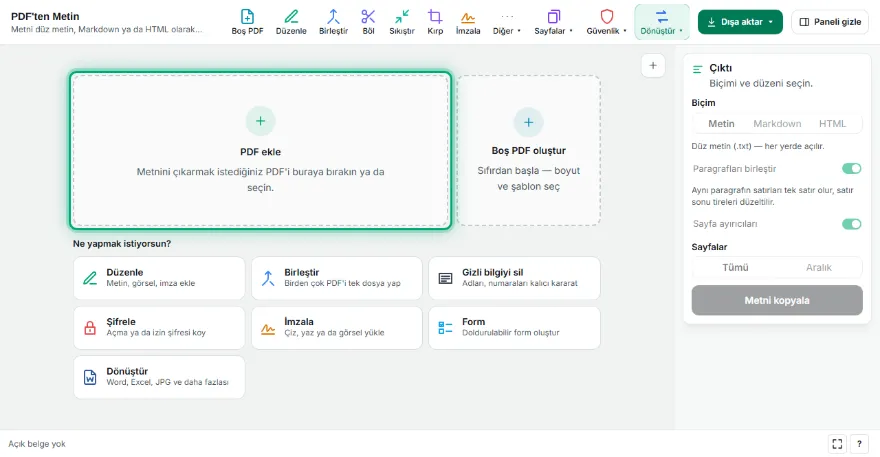Open the Düzenle tool in toolbar

pyautogui.click(x=291, y=22)
